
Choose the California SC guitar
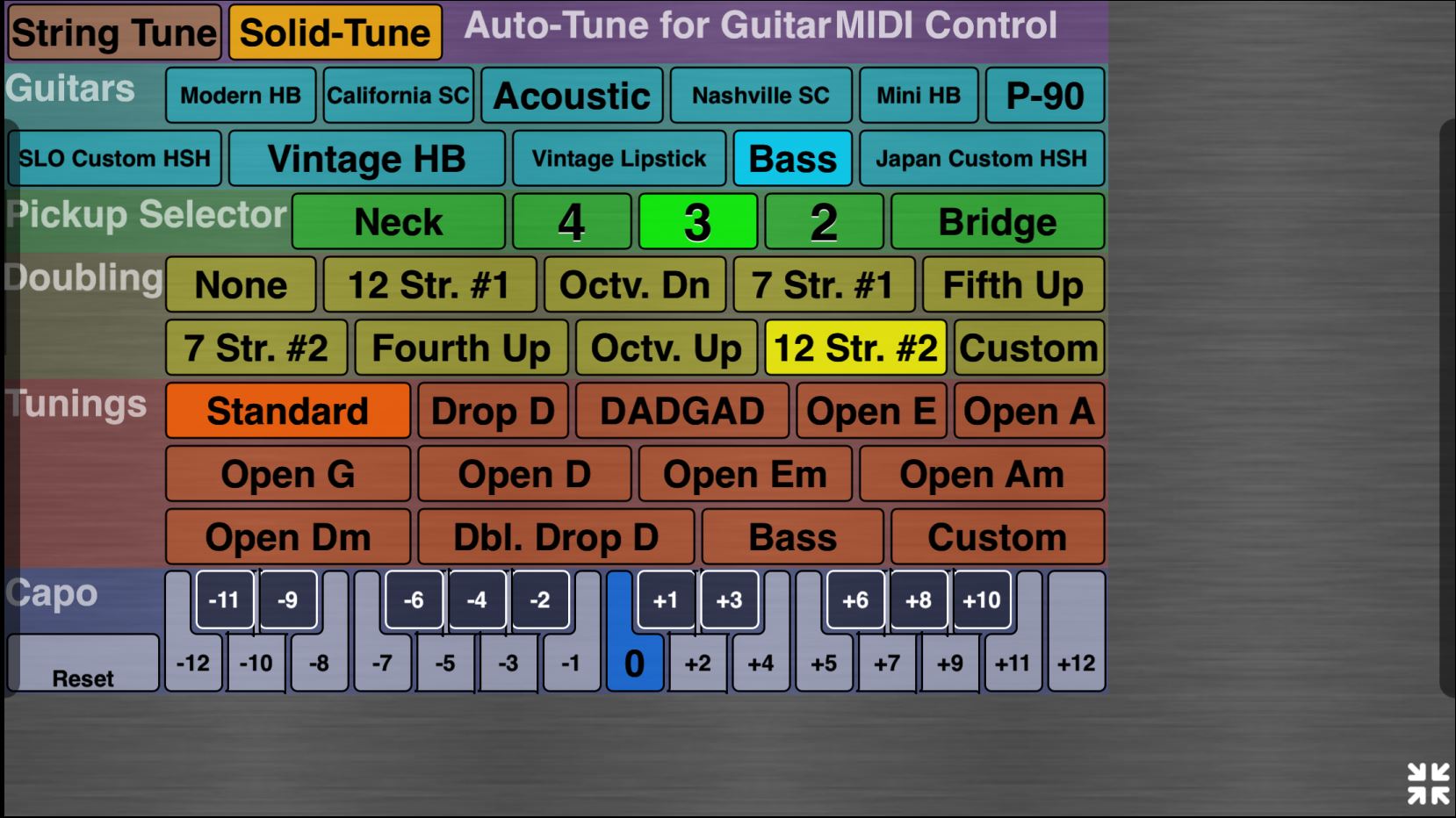[x=399, y=95]
